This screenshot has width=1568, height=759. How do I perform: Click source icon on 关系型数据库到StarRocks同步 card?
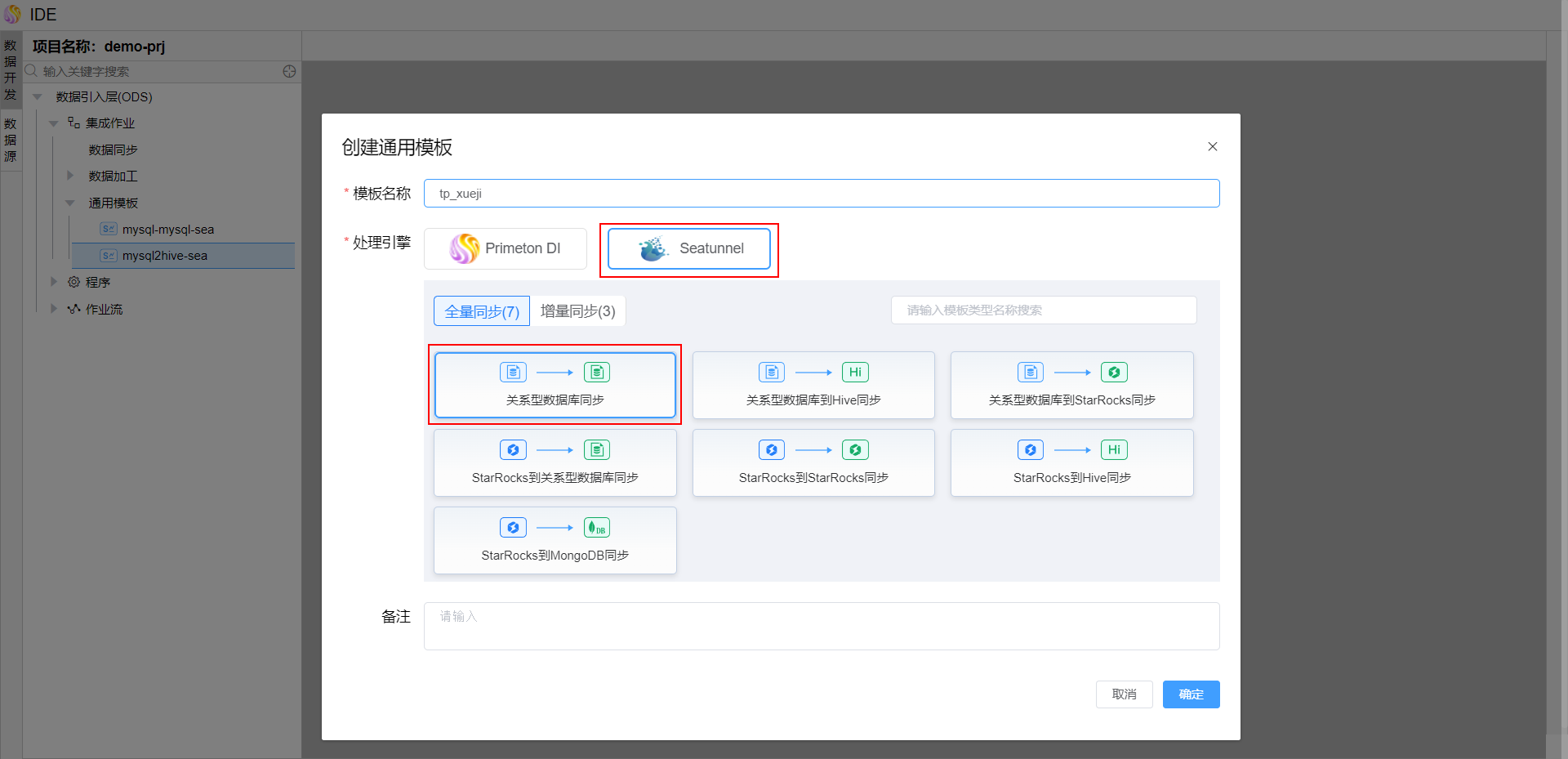point(1031,373)
